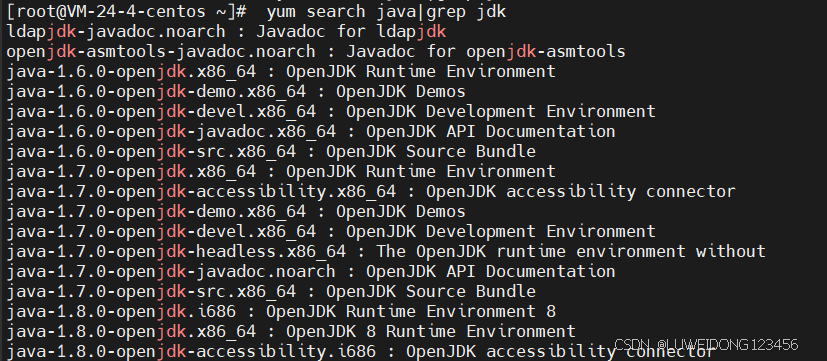Click the line 'openjdk-asmtools-javadoc.noarch'
The width and height of the screenshot is (827, 361).
pos(161,51)
